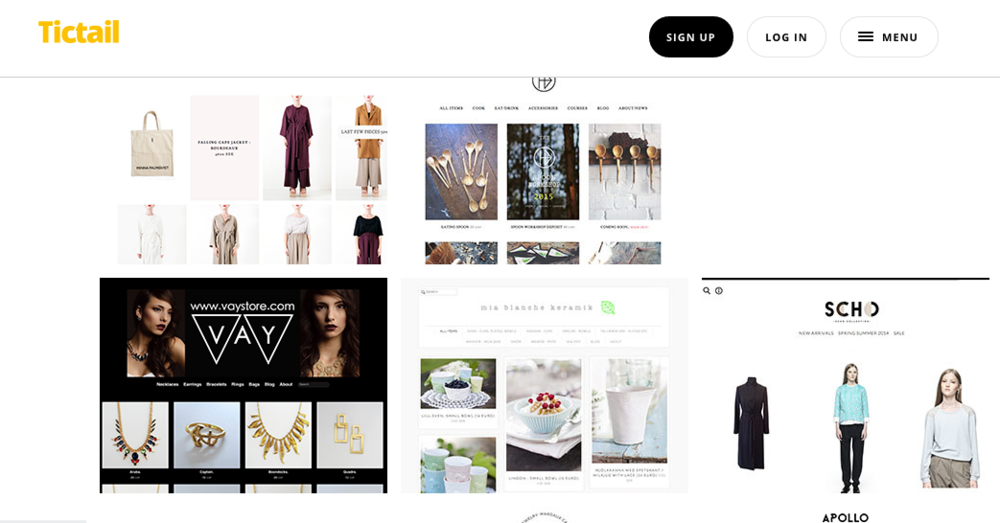Click the APOLLO store title

point(845,517)
